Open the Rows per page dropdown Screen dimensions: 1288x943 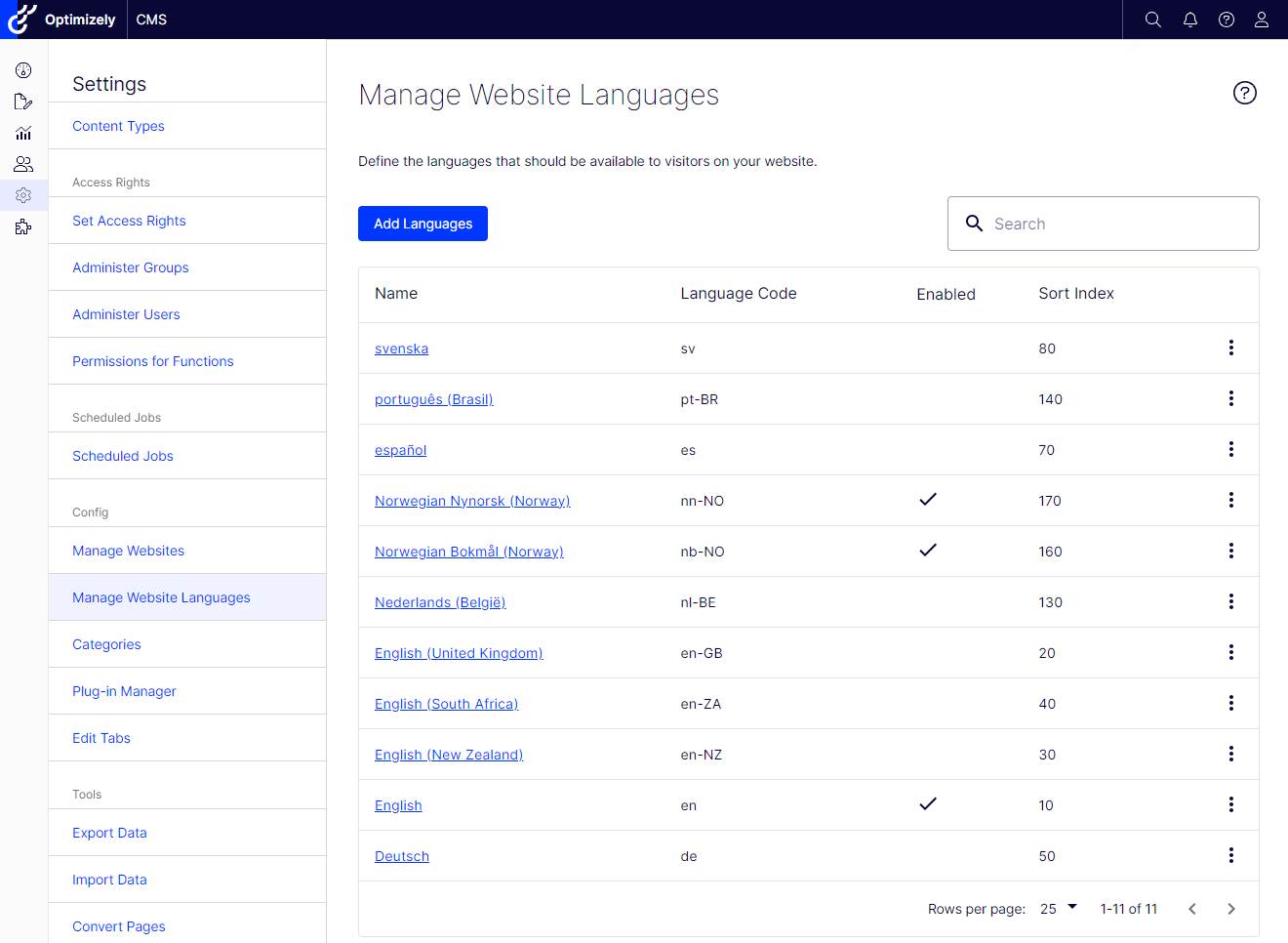(x=1058, y=908)
